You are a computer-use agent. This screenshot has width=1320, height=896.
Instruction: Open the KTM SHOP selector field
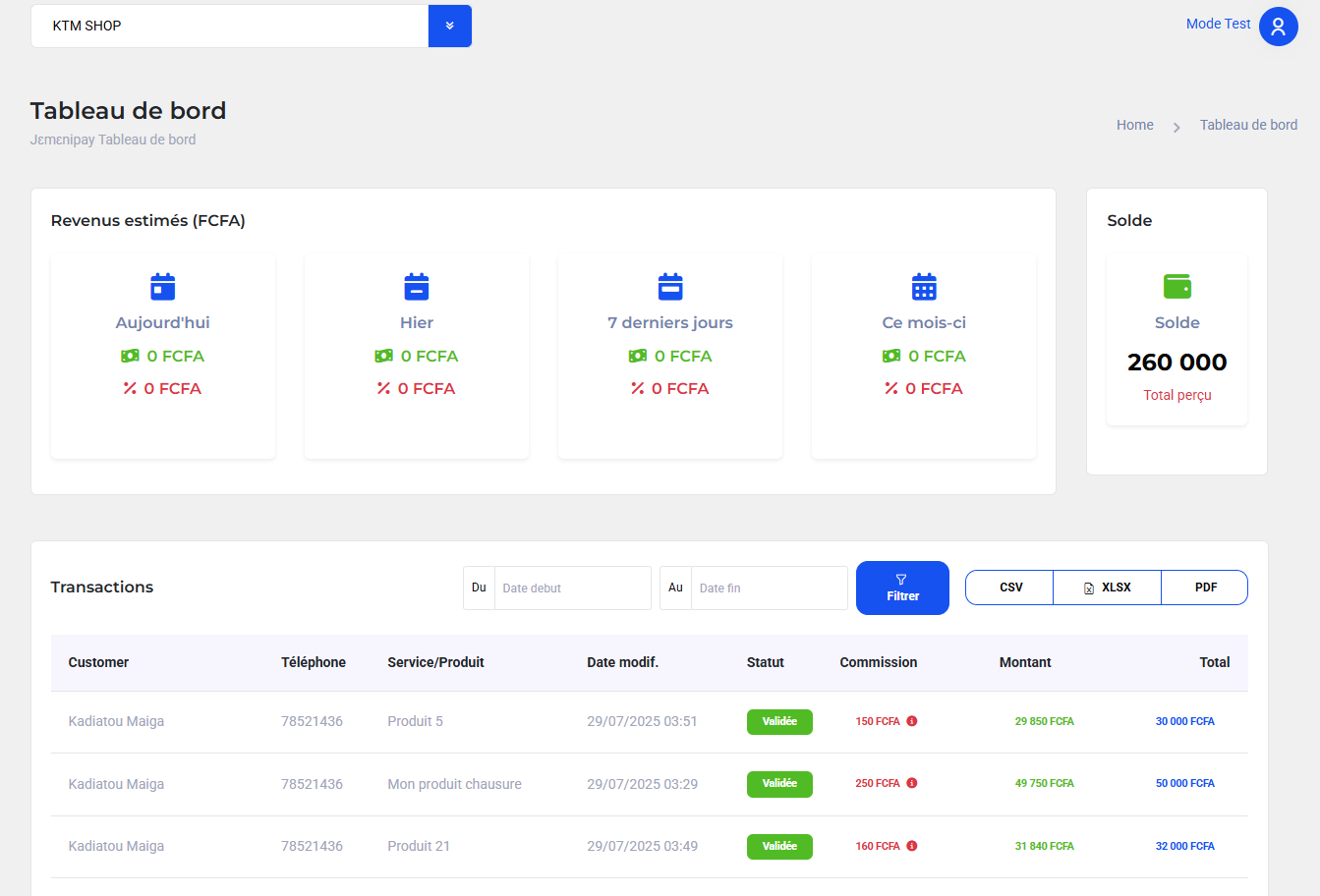click(230, 27)
